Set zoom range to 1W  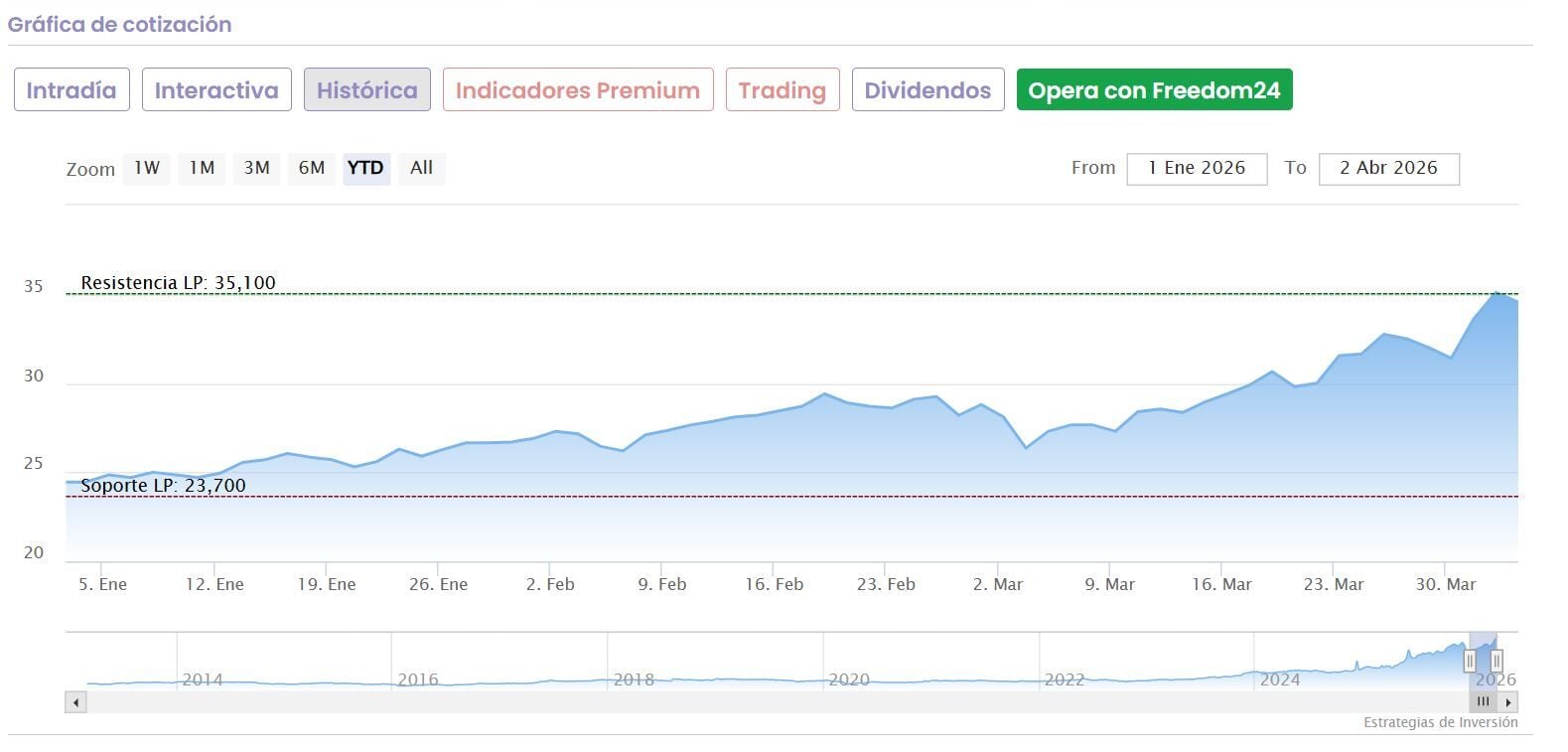[147, 168]
